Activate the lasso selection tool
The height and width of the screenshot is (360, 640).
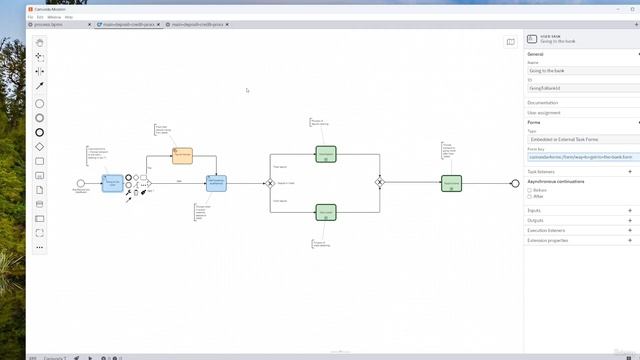coord(40,57)
